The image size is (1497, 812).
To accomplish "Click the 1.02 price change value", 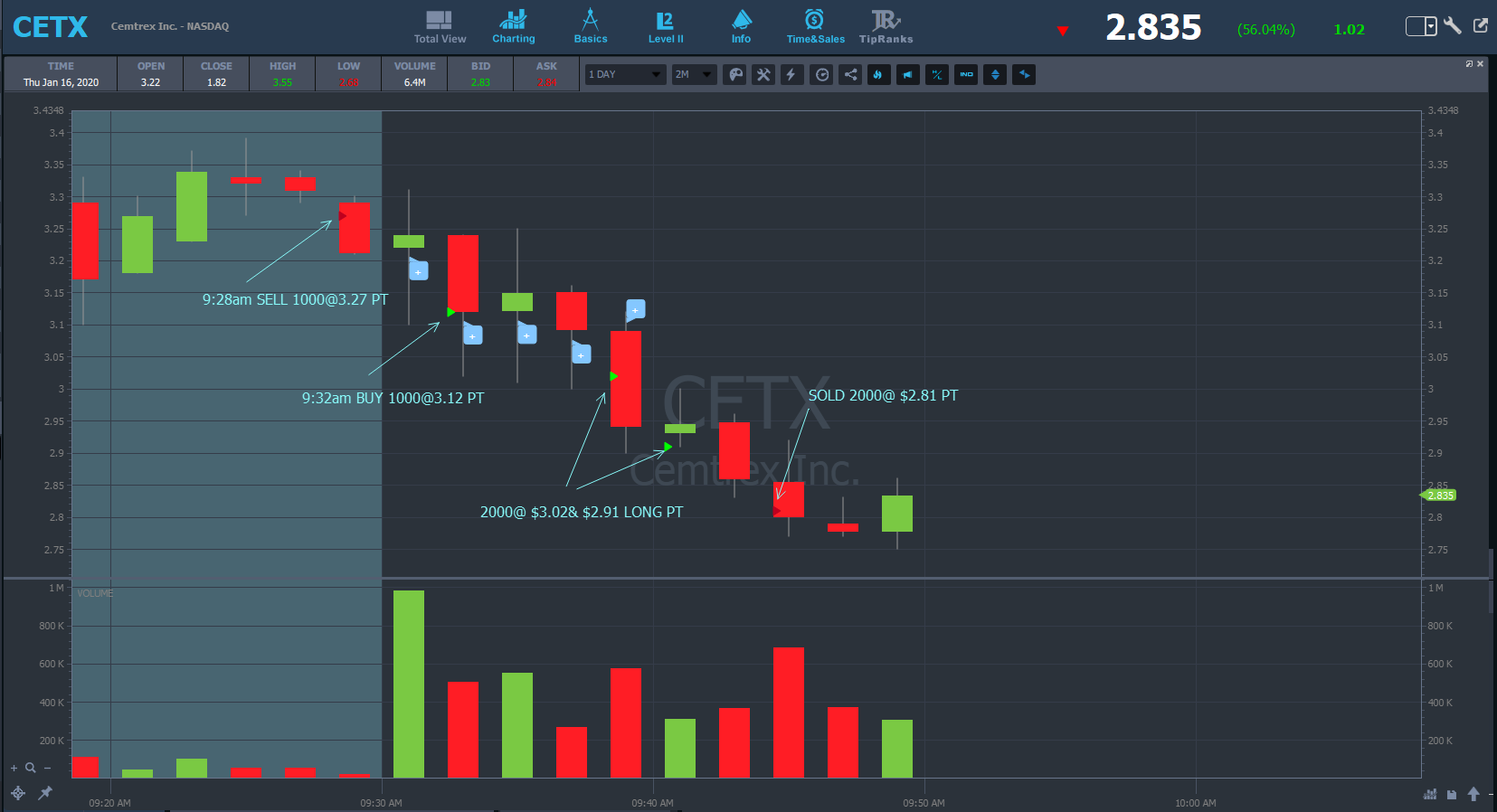I will tap(1349, 29).
